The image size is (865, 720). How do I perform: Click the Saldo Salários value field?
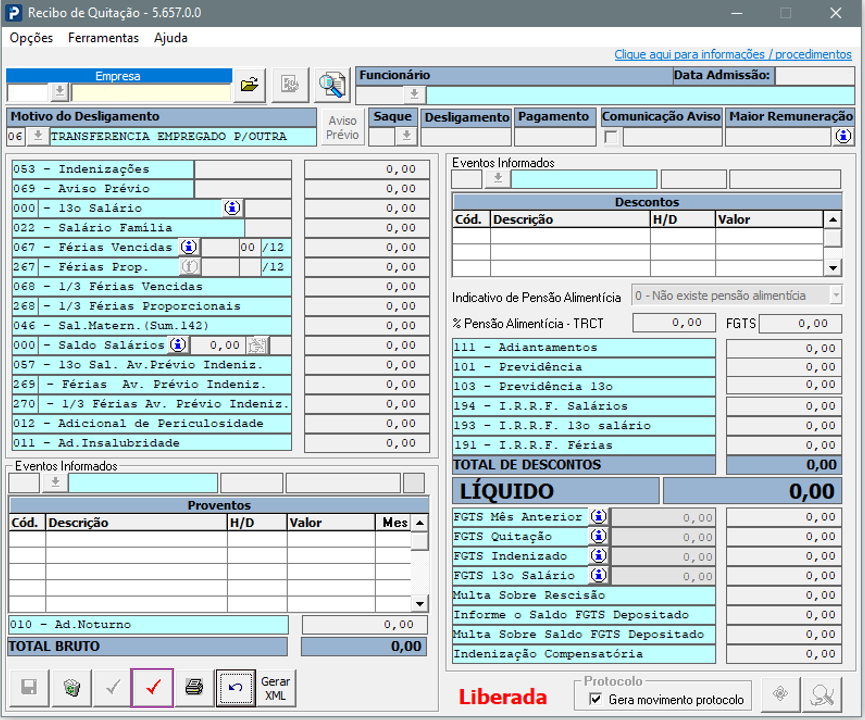click(x=217, y=345)
